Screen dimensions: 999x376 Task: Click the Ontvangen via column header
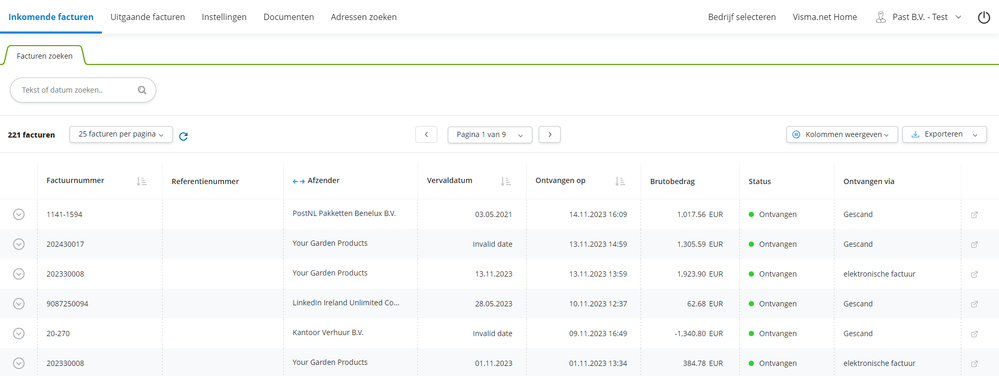(x=868, y=182)
